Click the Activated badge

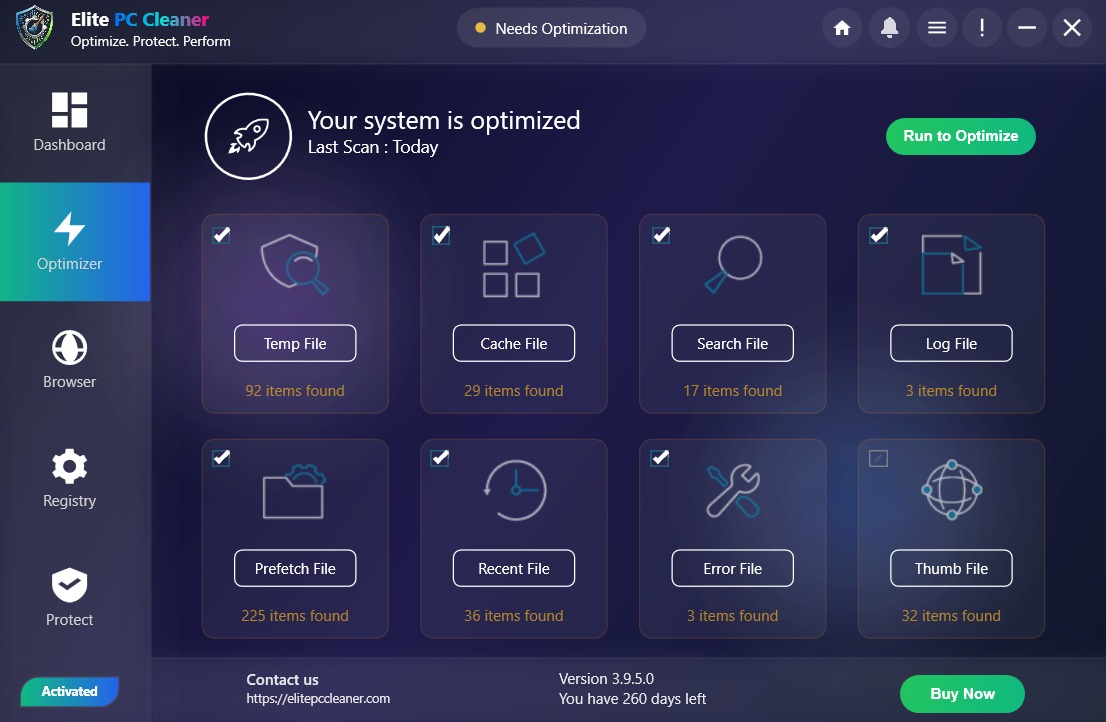coord(69,692)
